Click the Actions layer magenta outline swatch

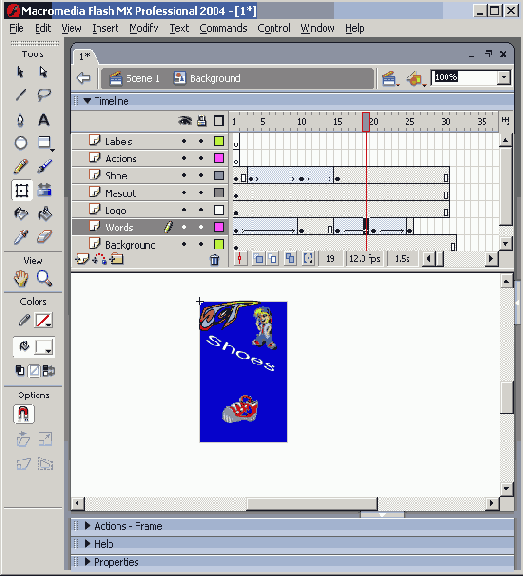pyautogui.click(x=219, y=158)
